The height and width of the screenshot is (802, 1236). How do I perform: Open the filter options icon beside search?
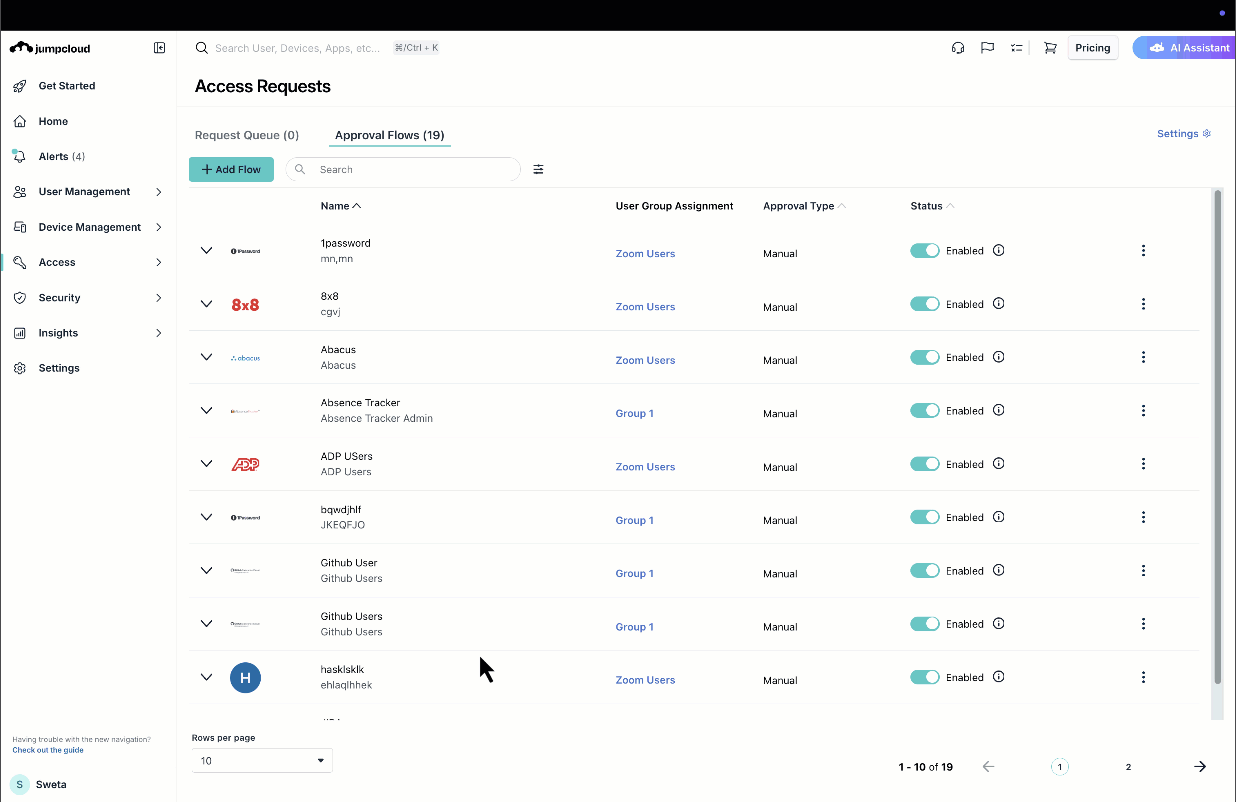pyautogui.click(x=538, y=170)
